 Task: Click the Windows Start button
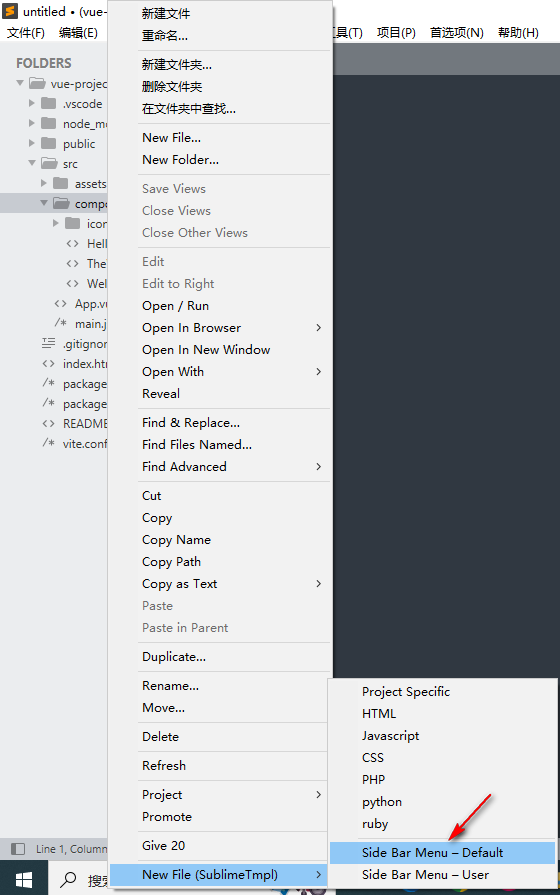[x=23, y=879]
